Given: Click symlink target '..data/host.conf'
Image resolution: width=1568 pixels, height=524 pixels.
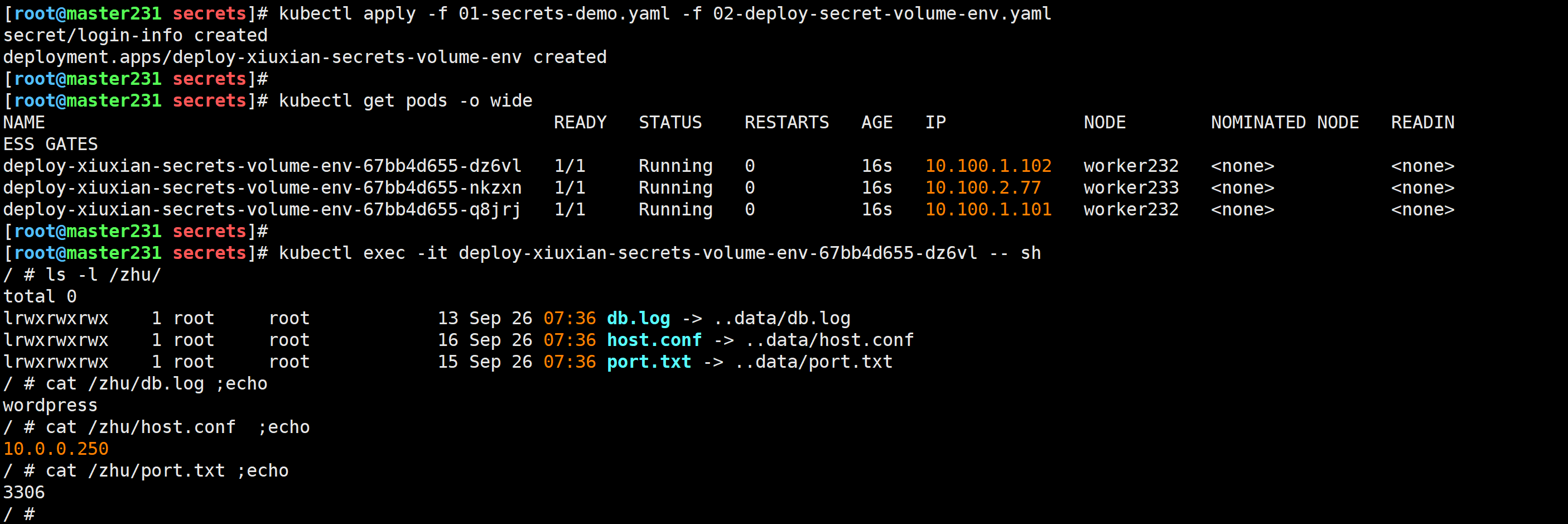Looking at the screenshot, I should [x=829, y=340].
